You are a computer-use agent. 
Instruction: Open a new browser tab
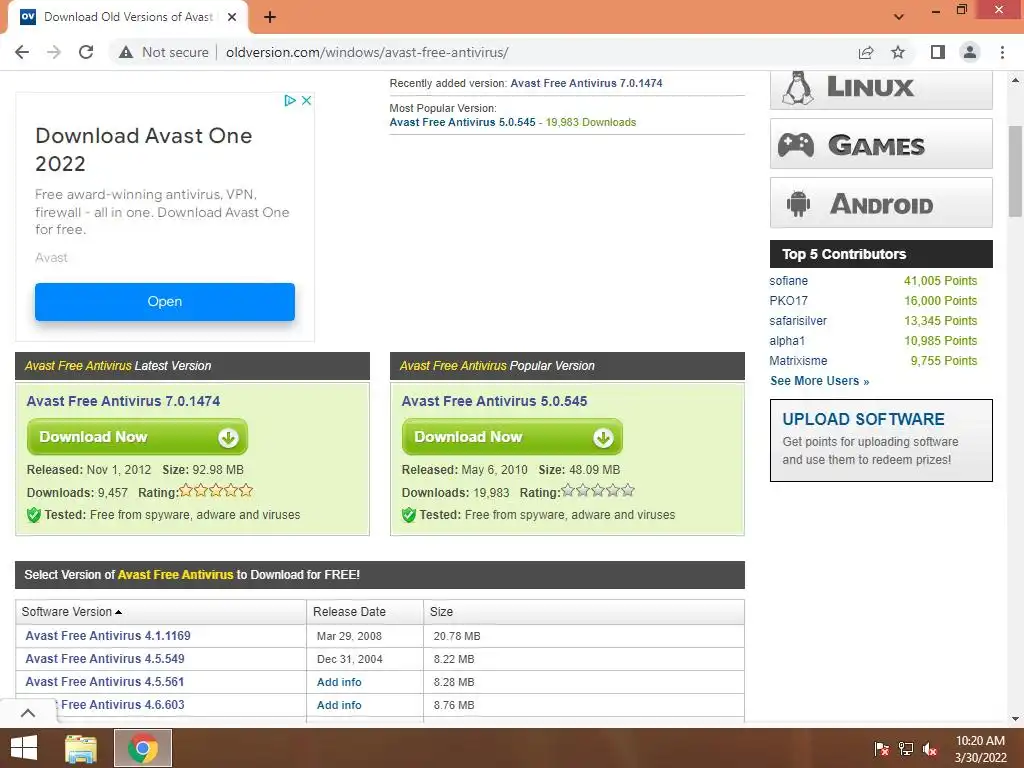[x=270, y=18]
